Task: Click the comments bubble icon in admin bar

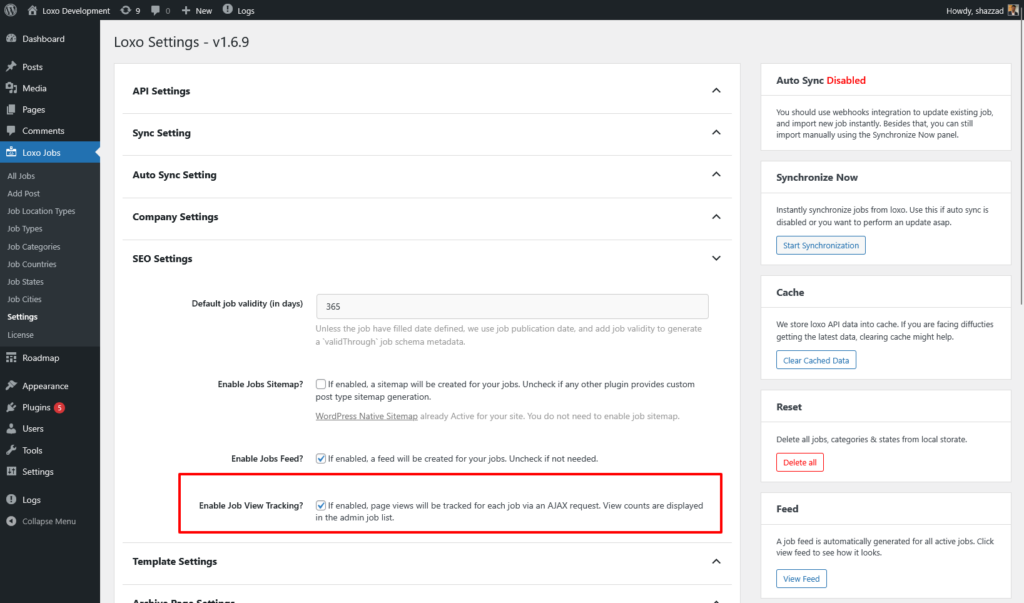Action: point(155,10)
